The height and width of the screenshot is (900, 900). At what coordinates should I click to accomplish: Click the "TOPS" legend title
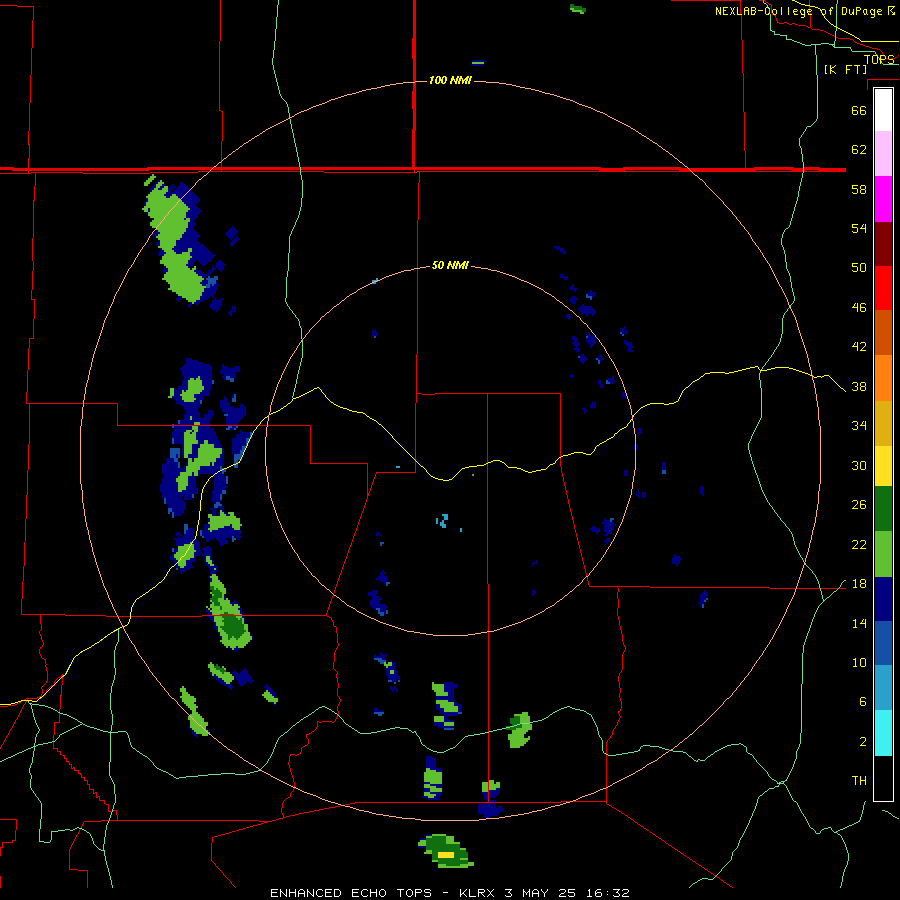879,59
